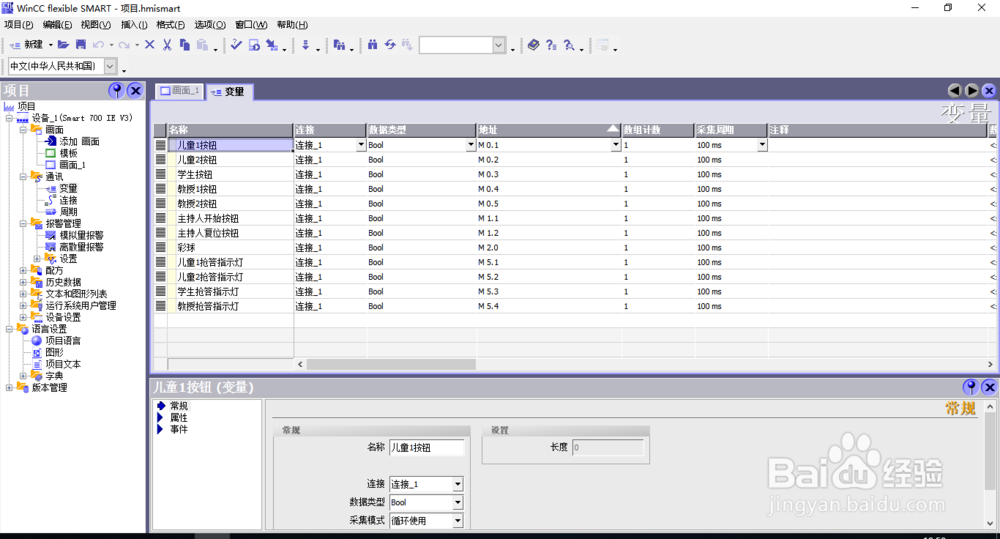
Task: Click the consistency check checkmark icon
Action: (236, 45)
